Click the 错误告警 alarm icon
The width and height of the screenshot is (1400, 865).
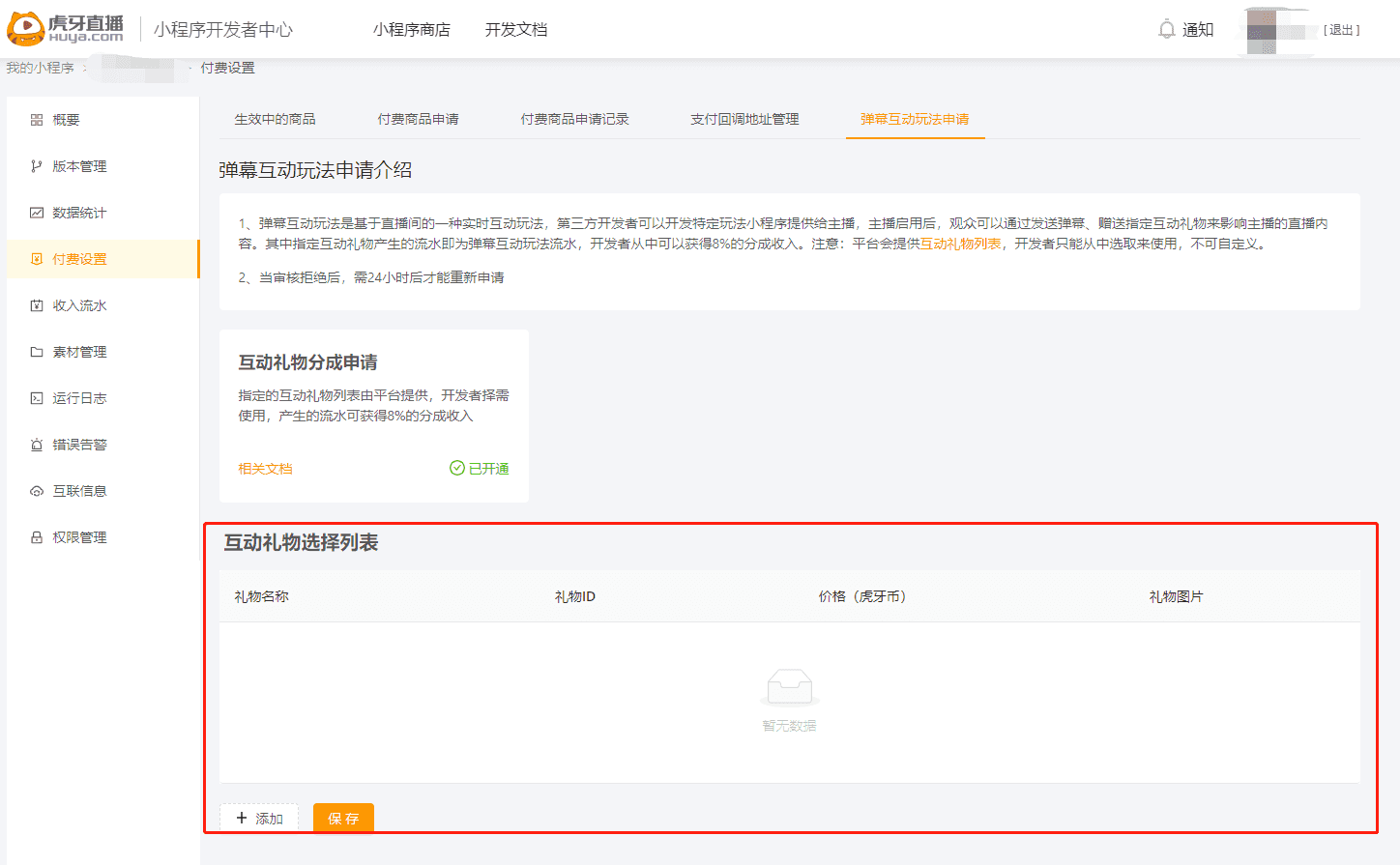tap(37, 445)
